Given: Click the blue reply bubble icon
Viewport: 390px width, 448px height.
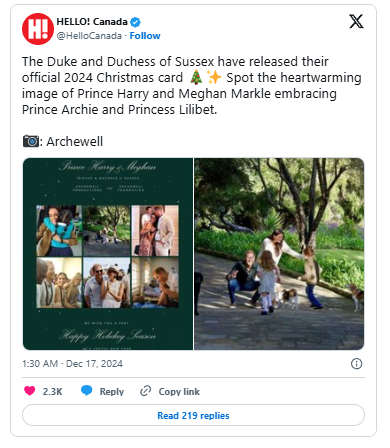Looking at the screenshot, I should coord(87,390).
